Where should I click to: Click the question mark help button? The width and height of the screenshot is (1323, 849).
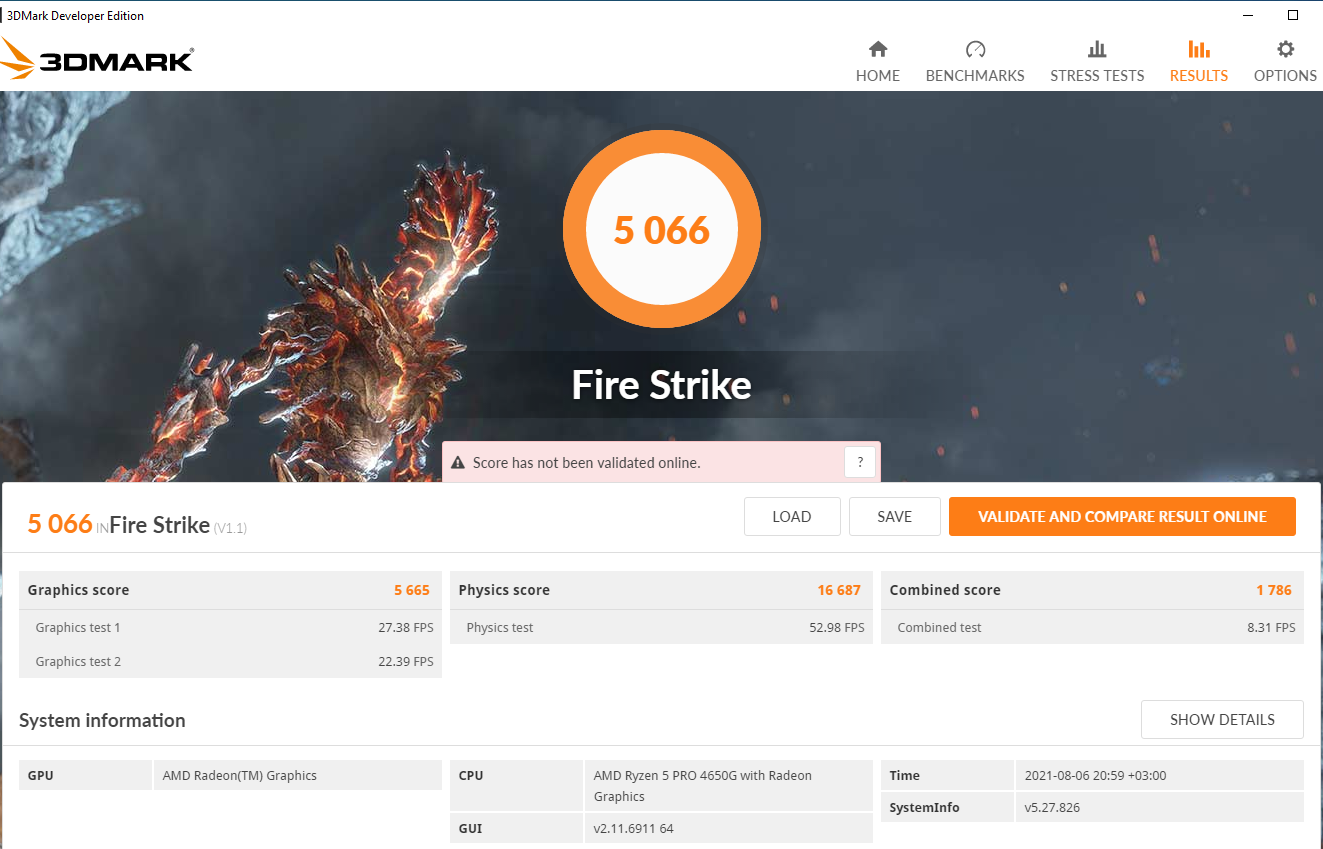(x=860, y=463)
